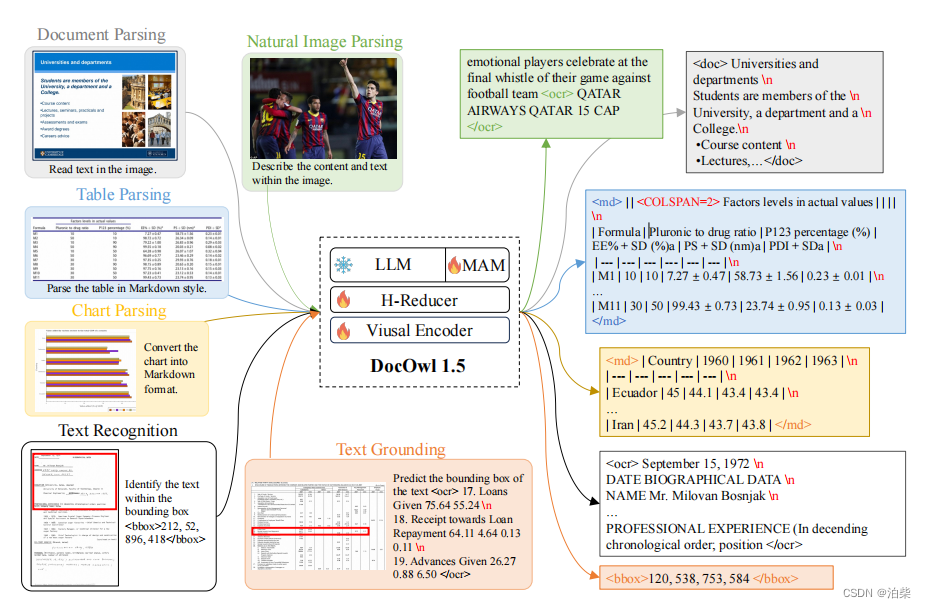Click the H-Reducer box
This screenshot has width=926, height=608.
[419, 300]
